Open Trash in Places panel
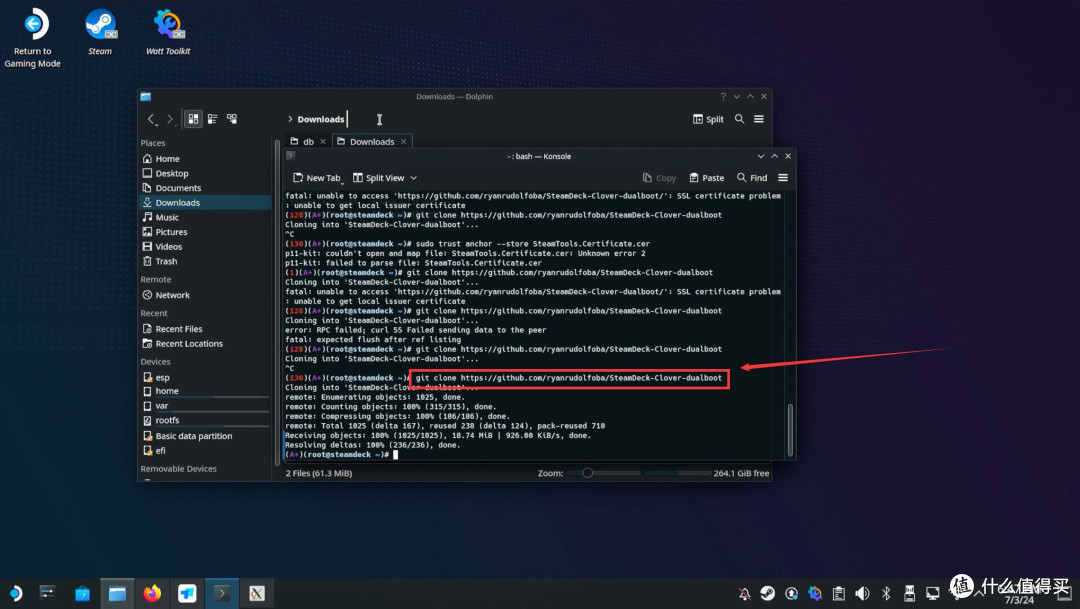 click(166, 261)
